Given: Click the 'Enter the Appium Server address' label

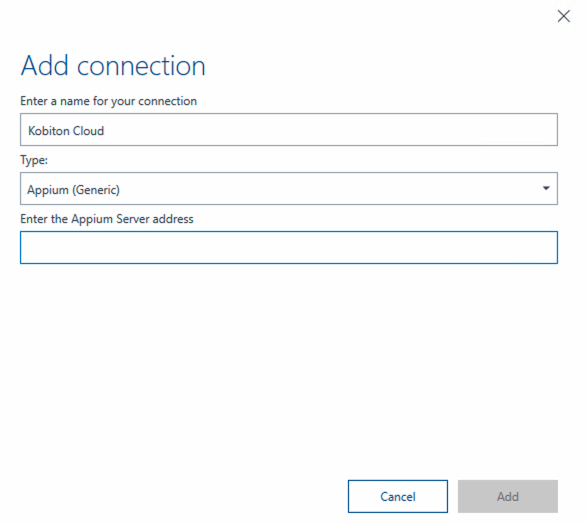Looking at the screenshot, I should pos(107,219).
